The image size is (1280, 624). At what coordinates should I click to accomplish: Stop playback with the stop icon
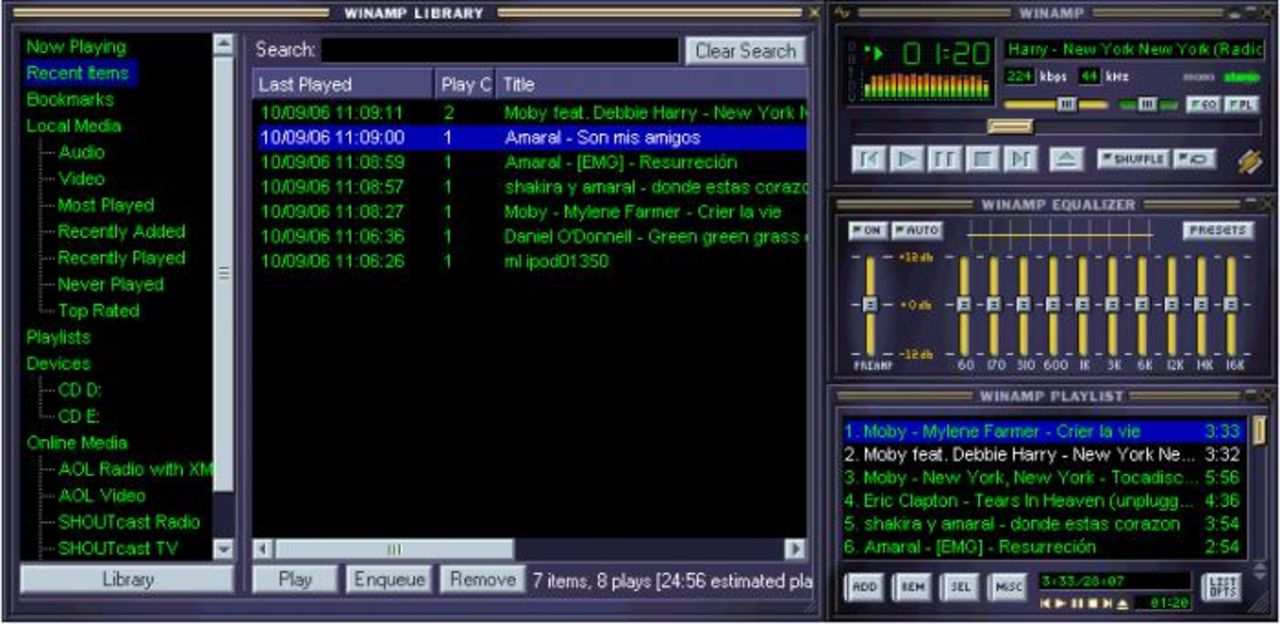click(x=982, y=157)
